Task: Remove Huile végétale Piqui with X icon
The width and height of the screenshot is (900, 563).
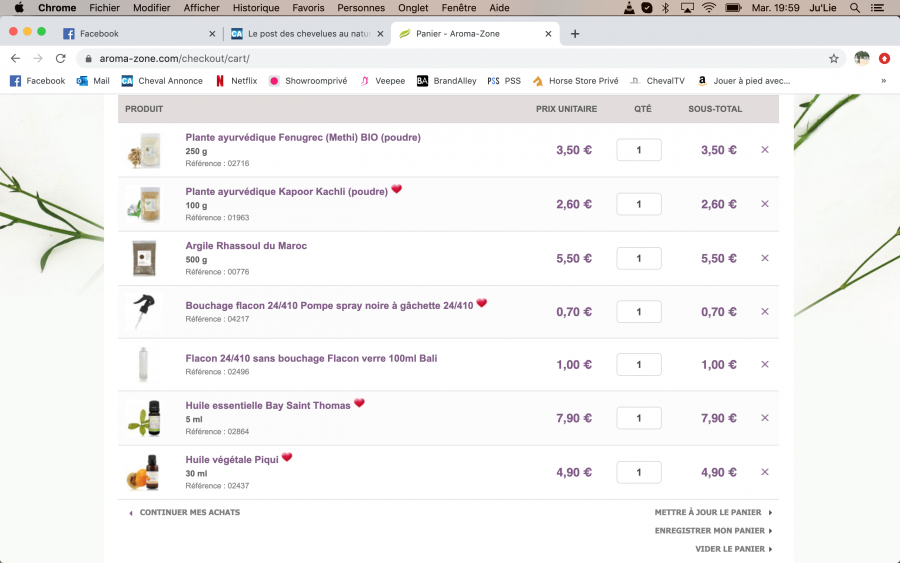Action: pos(765,472)
